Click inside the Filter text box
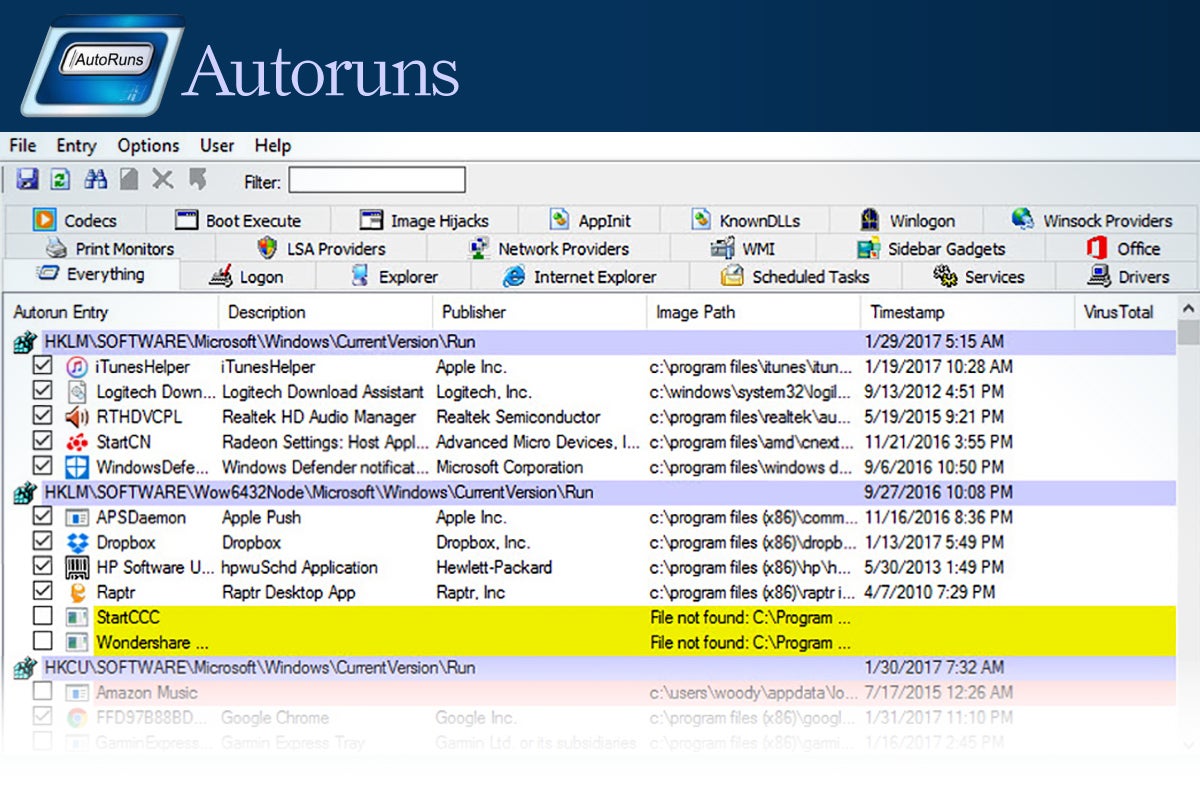The height and width of the screenshot is (800, 1200). point(377,180)
